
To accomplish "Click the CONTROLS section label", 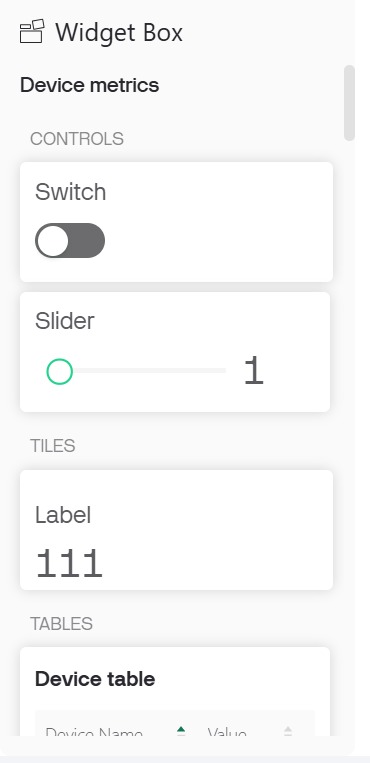I will click(77, 139).
